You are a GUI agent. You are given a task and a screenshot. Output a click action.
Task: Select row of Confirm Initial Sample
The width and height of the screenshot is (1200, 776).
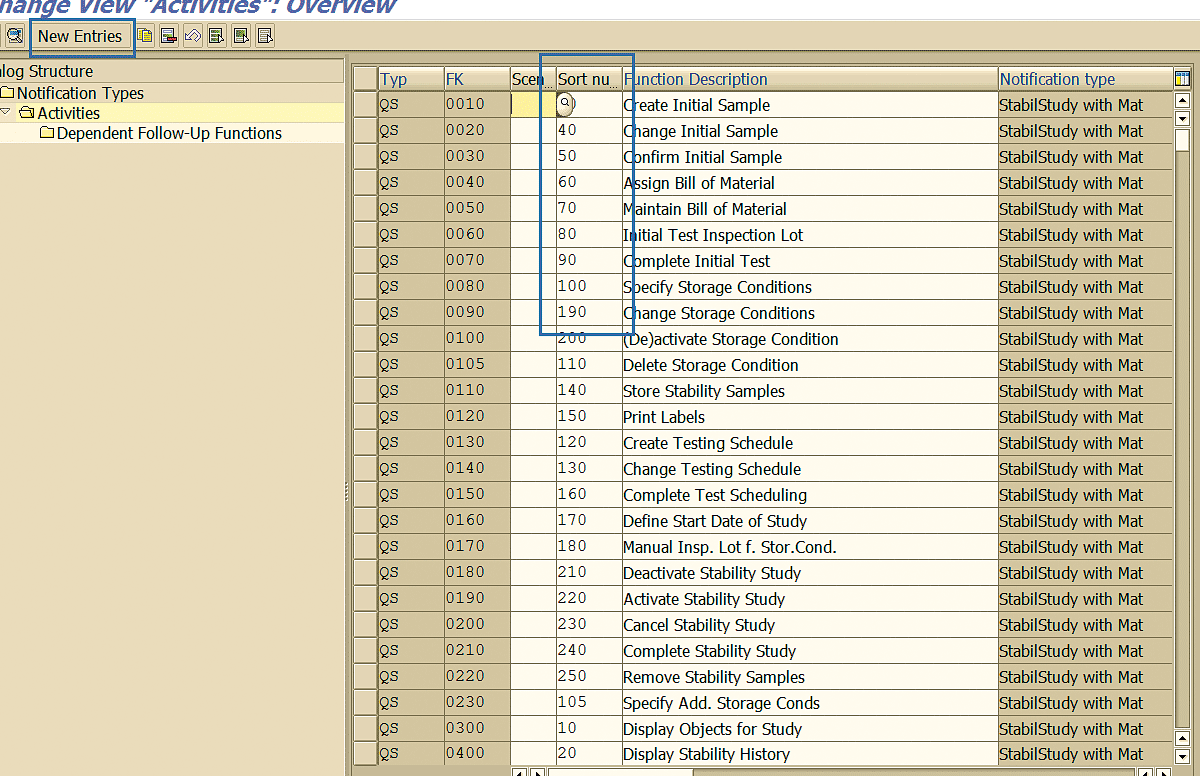coord(365,157)
